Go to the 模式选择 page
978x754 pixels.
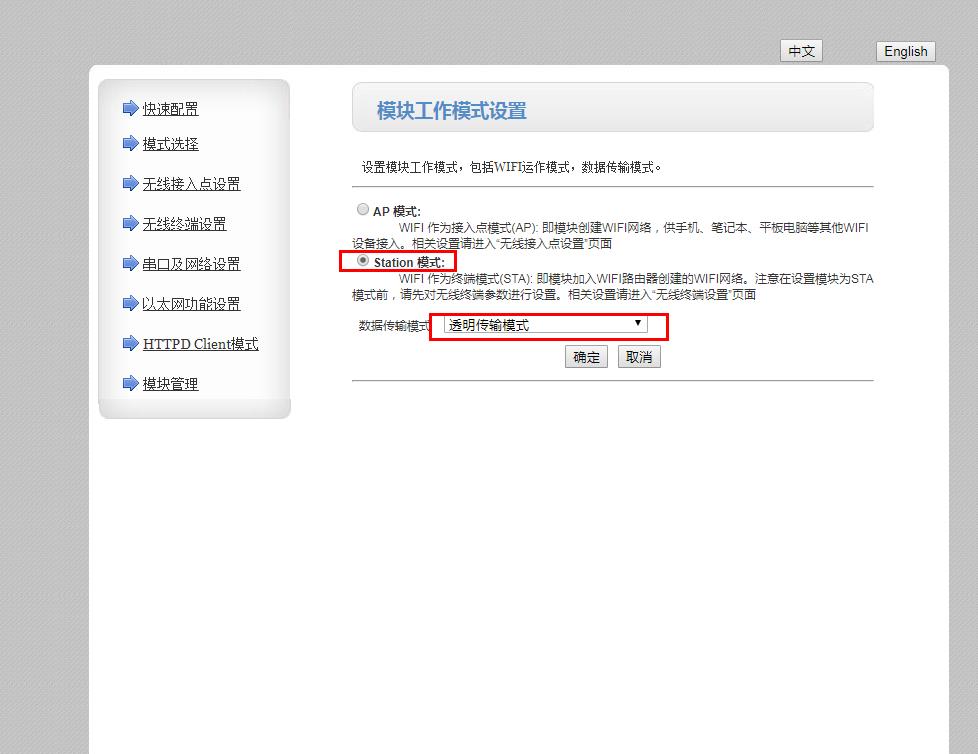click(x=170, y=144)
